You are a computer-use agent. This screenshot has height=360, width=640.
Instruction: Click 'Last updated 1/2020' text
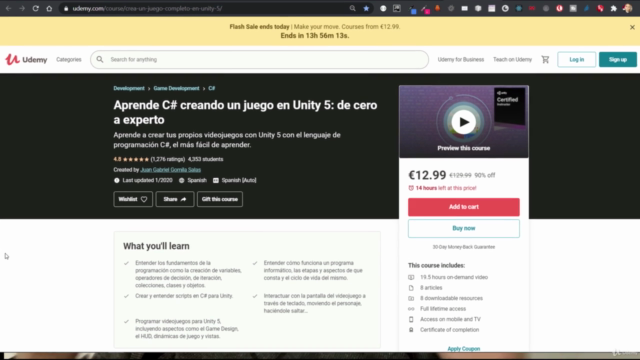(147, 180)
